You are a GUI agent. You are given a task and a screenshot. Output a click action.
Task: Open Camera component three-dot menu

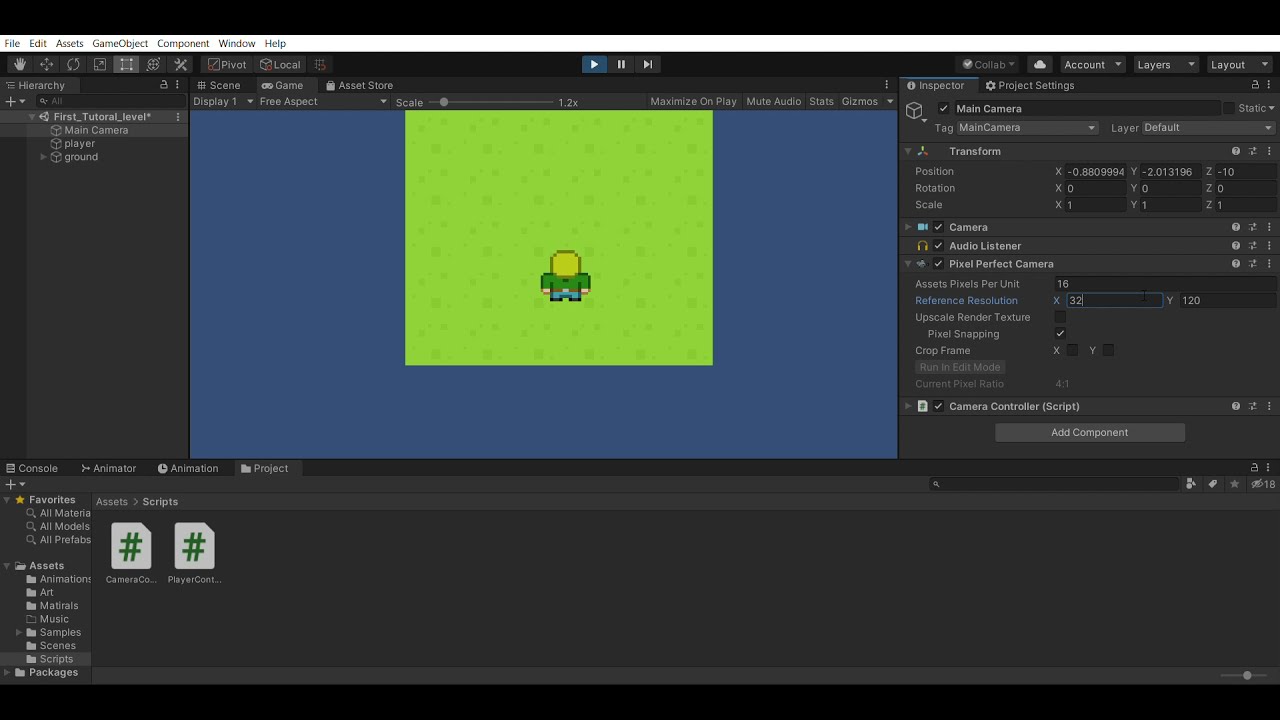[1269, 227]
